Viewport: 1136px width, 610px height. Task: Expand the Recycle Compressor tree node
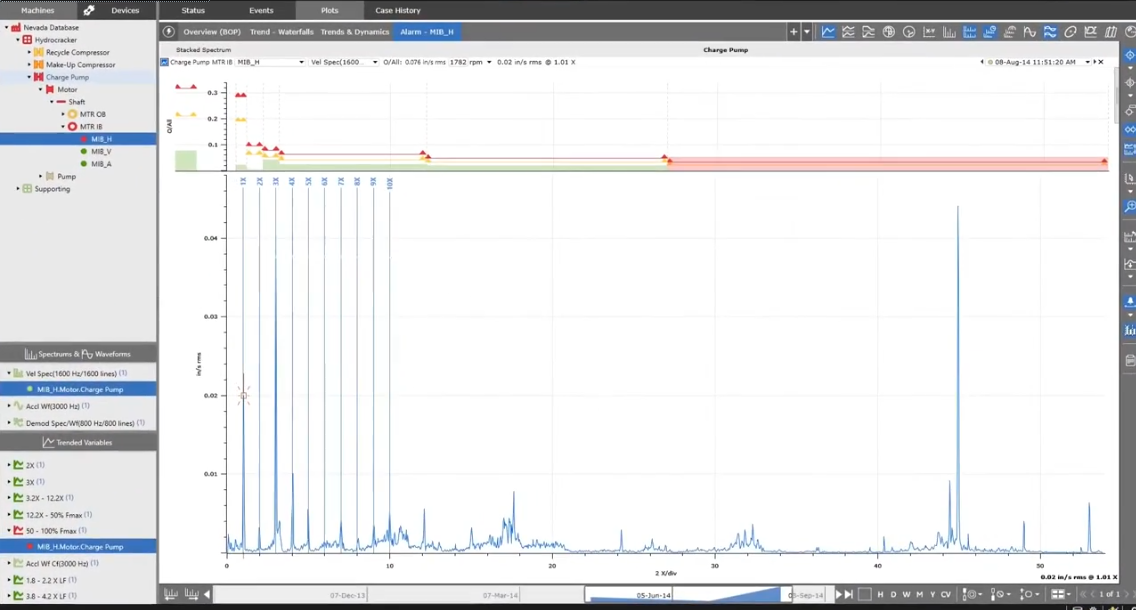[30, 52]
